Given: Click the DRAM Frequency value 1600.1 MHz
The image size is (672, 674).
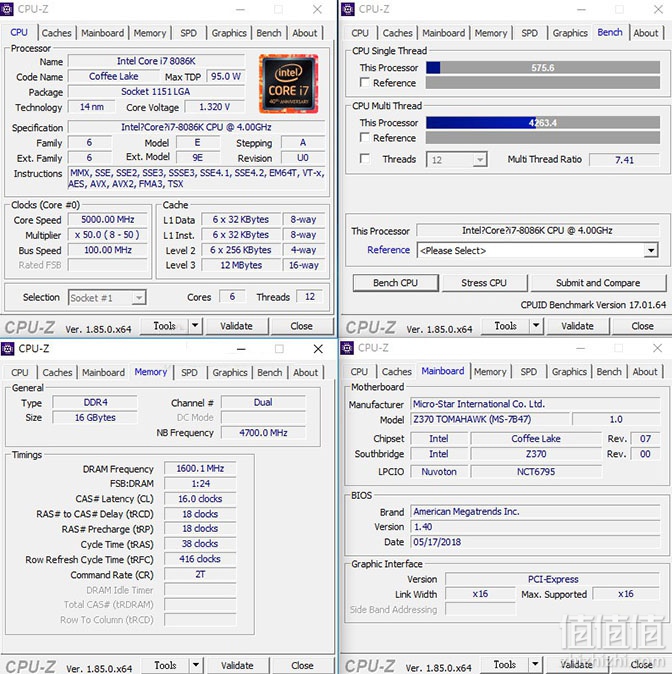Looking at the screenshot, I should 200,468.
